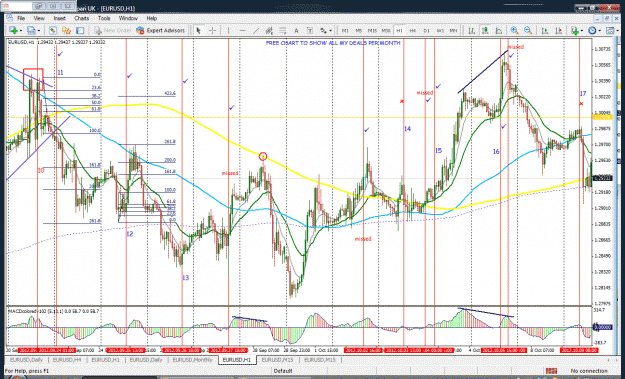Open the Charts menu
Viewport: 625px width, 379px height.
[x=81, y=18]
